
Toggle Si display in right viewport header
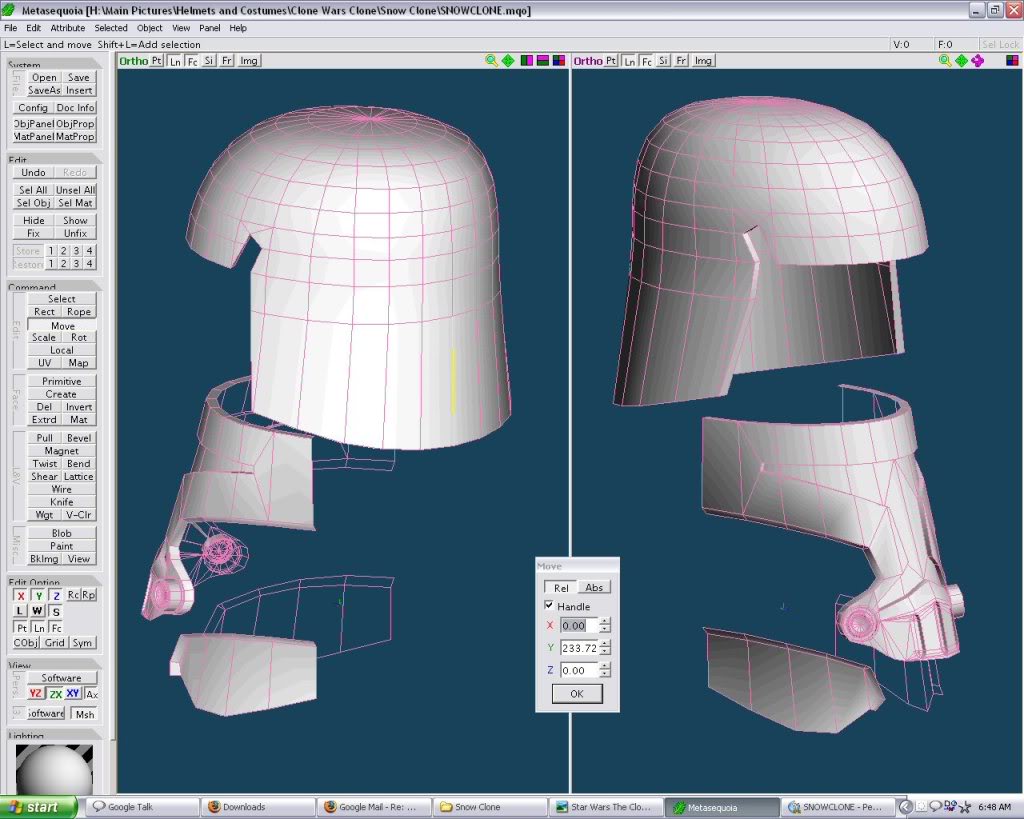pos(663,61)
